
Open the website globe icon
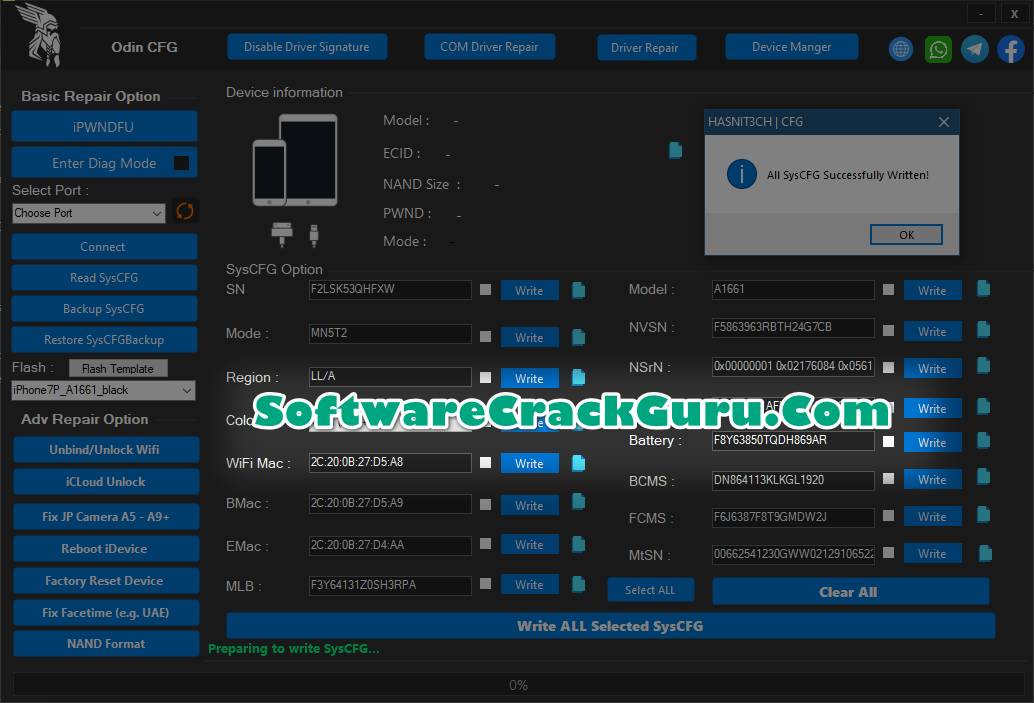point(900,49)
